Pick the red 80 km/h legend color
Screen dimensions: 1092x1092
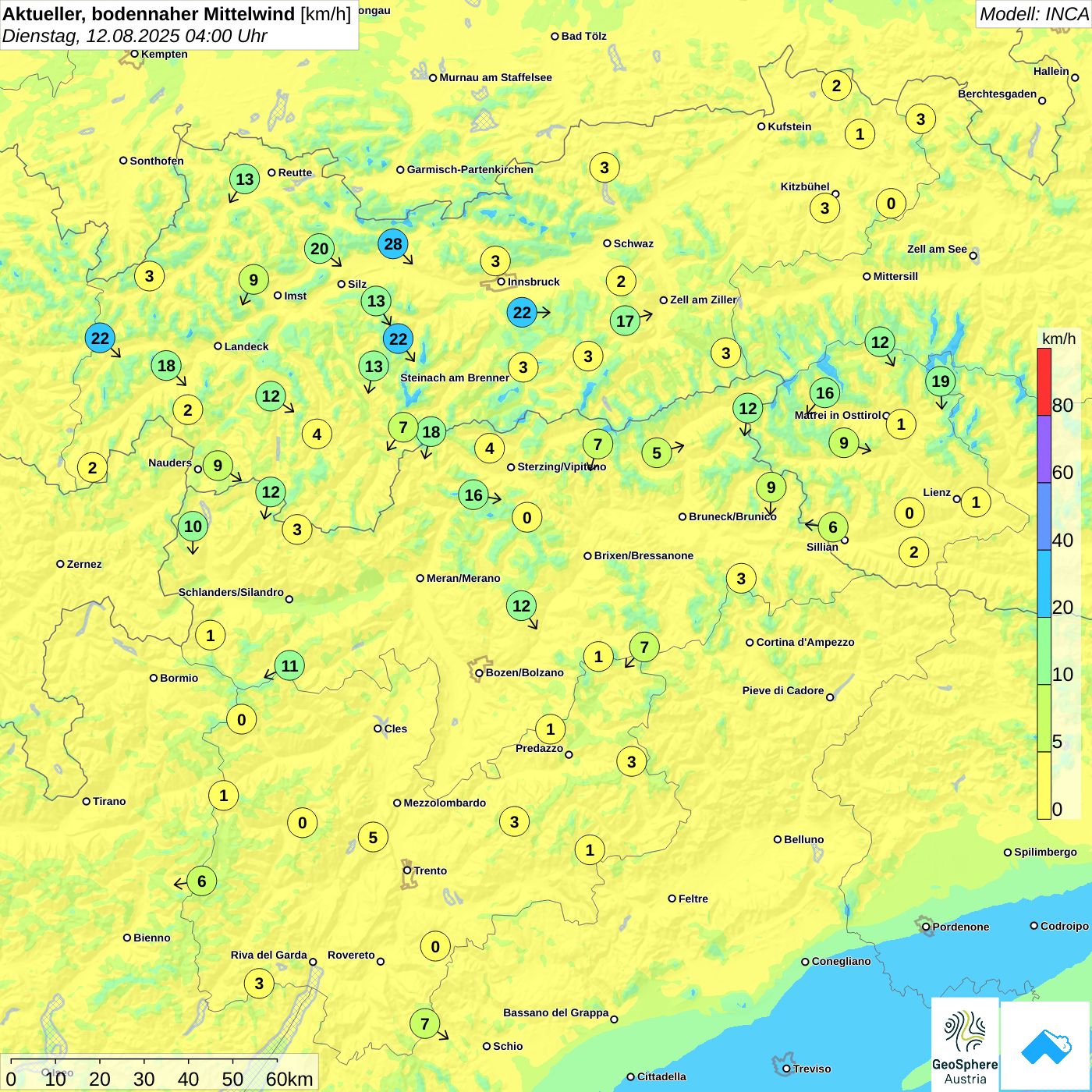click(1044, 381)
